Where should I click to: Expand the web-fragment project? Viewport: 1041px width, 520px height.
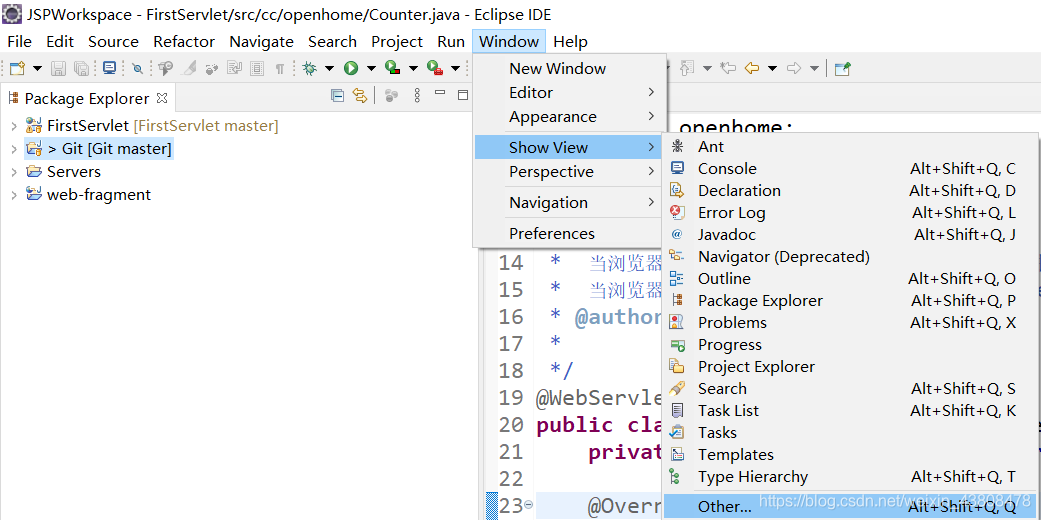click(14, 195)
